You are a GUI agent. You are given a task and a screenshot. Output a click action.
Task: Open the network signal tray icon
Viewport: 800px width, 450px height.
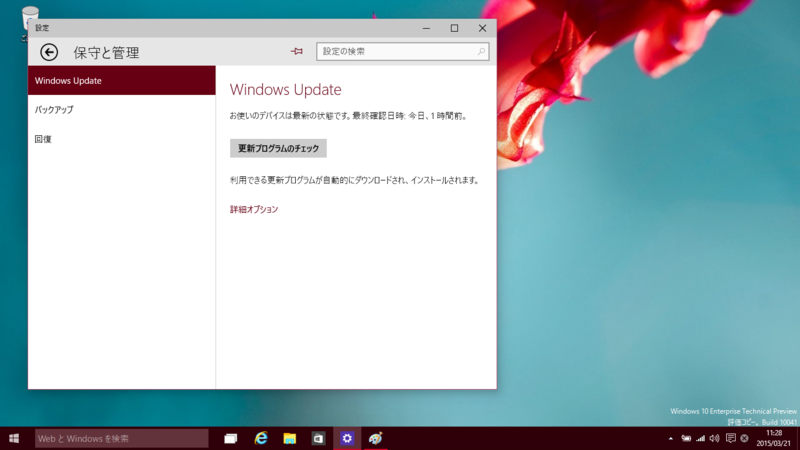(701, 438)
